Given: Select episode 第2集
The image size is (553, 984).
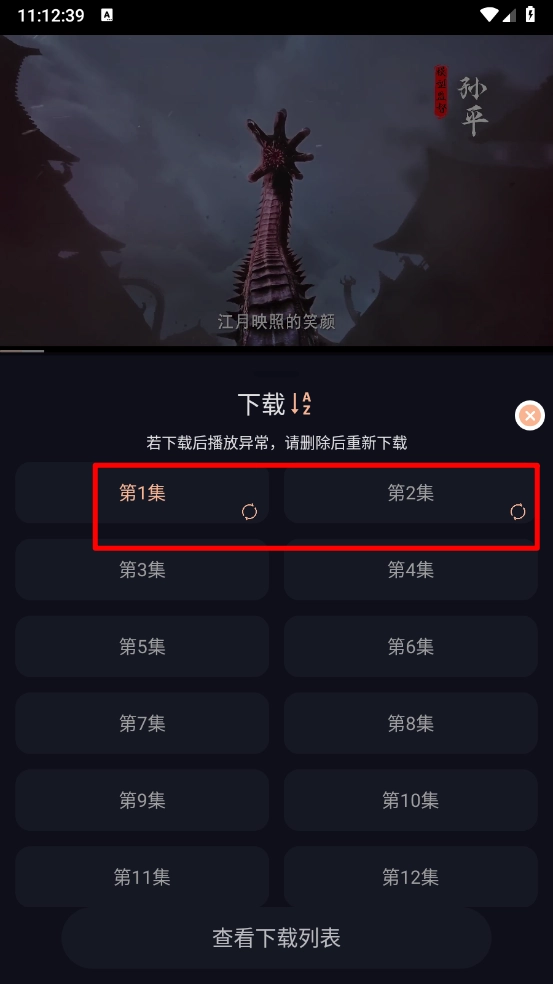Looking at the screenshot, I should click(411, 493).
